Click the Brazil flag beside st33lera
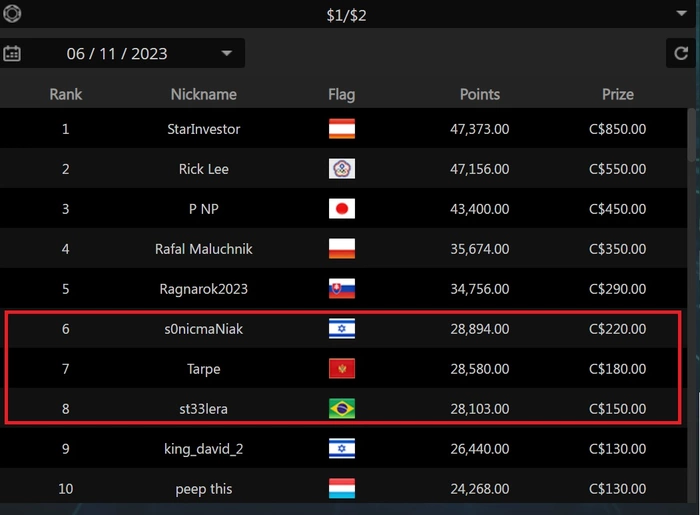Image resolution: width=700 pixels, height=515 pixels. point(342,409)
